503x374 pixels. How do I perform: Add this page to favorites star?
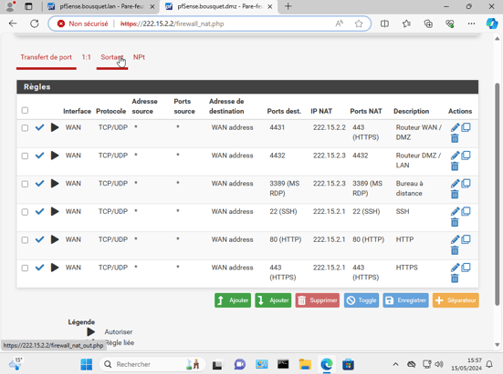[x=359, y=24]
